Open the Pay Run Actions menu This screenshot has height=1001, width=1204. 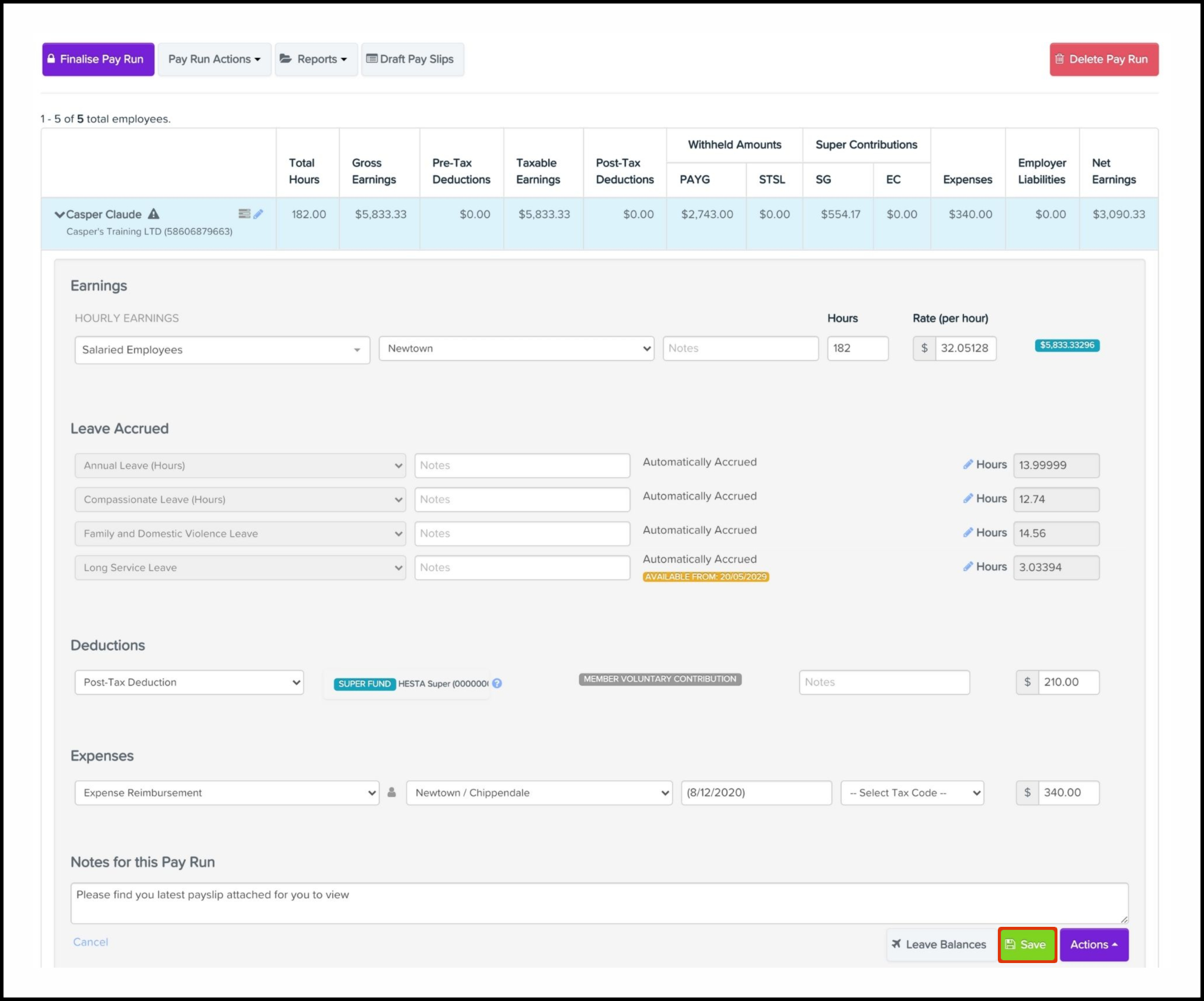coord(214,59)
